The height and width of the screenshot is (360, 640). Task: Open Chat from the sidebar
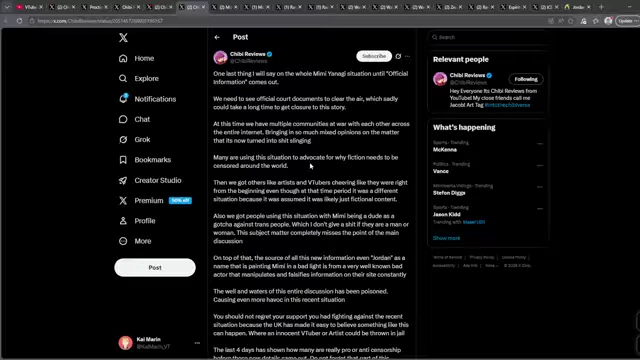(x=134, y=119)
